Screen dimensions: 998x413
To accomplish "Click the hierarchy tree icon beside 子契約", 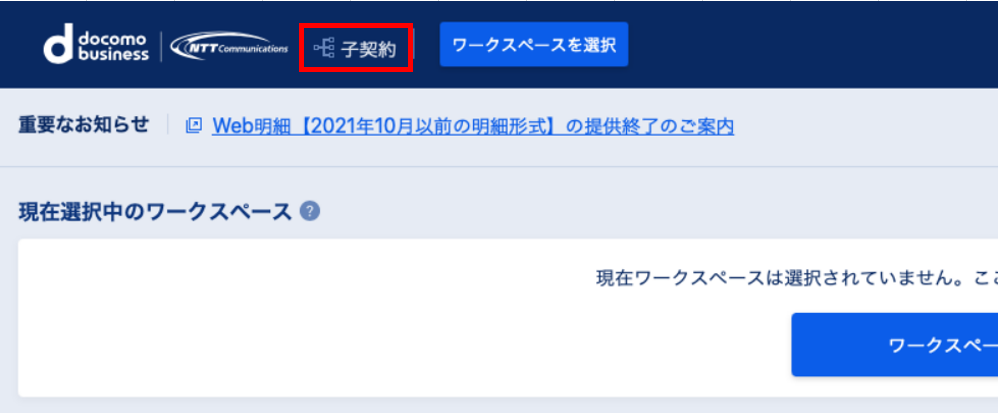I will tap(324, 48).
